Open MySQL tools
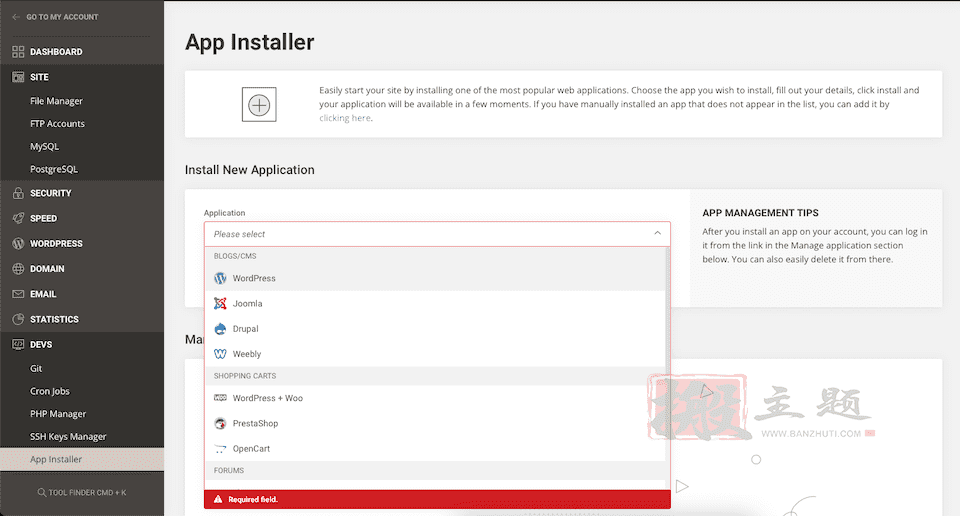Image resolution: width=960 pixels, height=516 pixels. coord(45,146)
